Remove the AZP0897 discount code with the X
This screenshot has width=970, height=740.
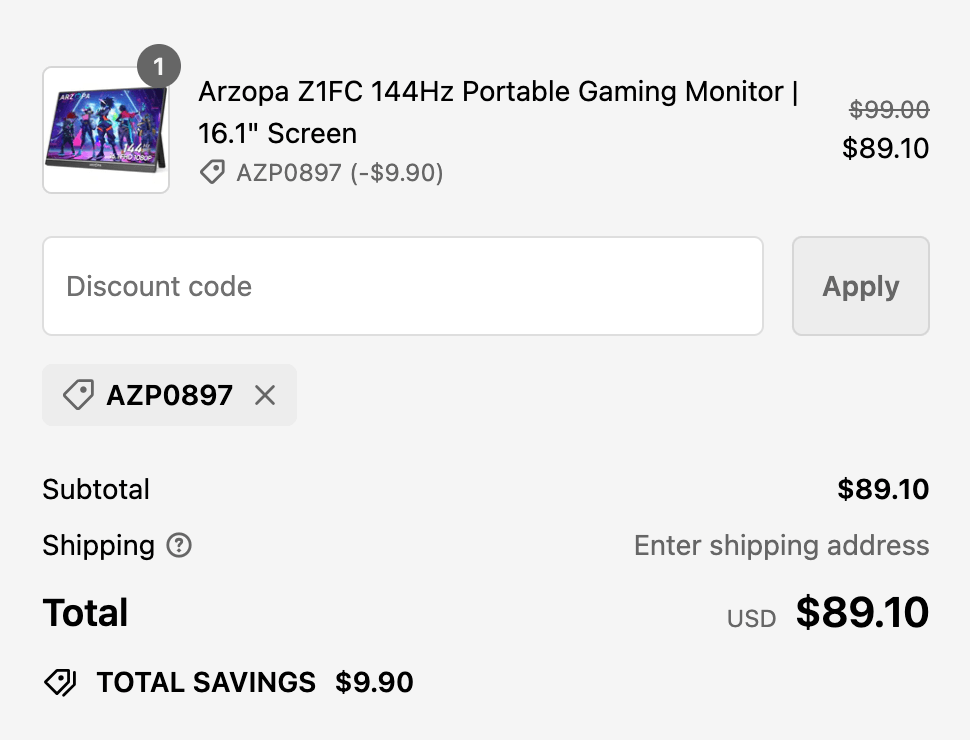[265, 395]
